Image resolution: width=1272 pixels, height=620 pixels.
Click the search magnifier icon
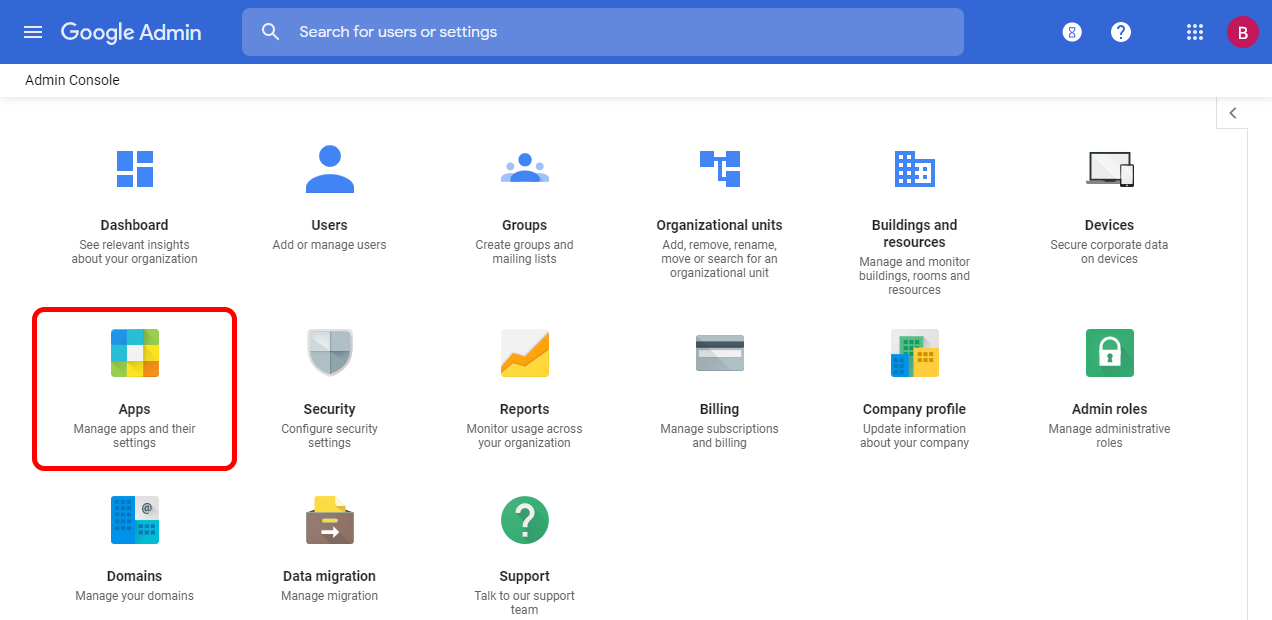click(x=270, y=32)
